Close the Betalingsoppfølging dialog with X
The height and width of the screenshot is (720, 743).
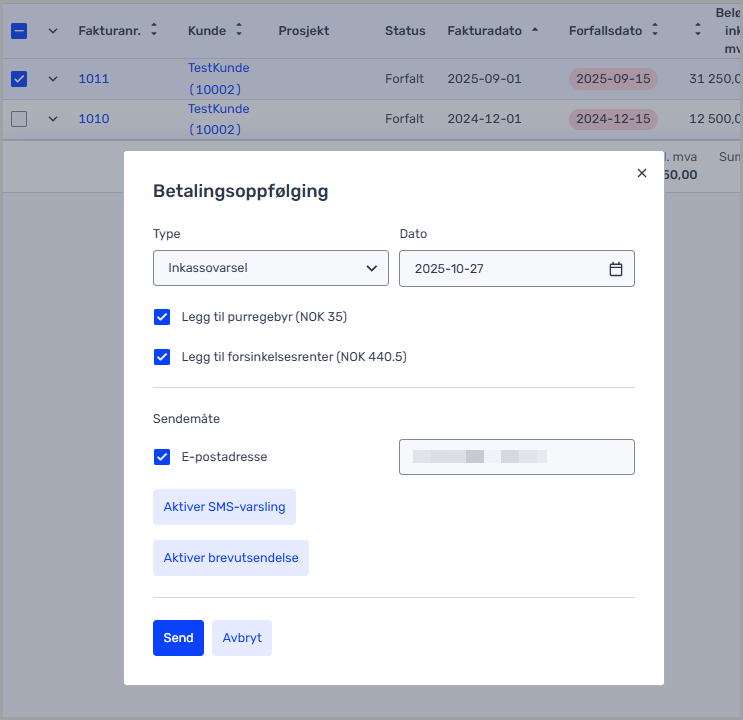pos(642,173)
